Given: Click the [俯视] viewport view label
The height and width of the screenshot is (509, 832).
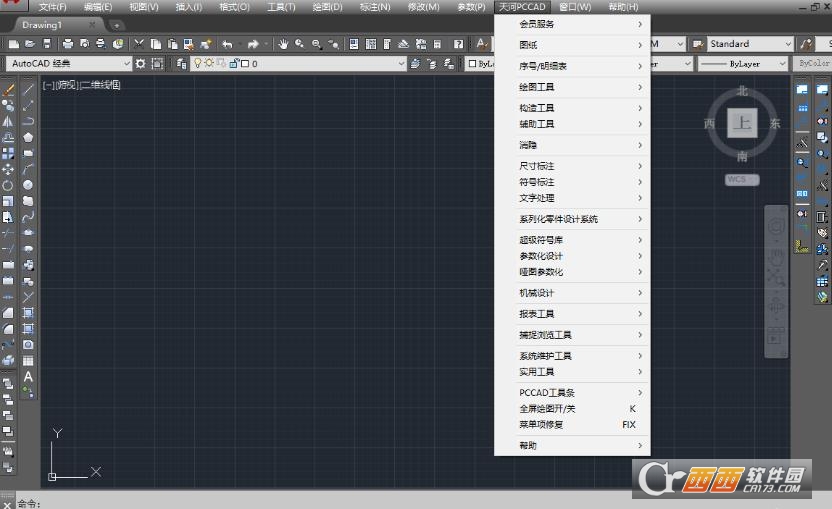Looking at the screenshot, I should (67, 85).
